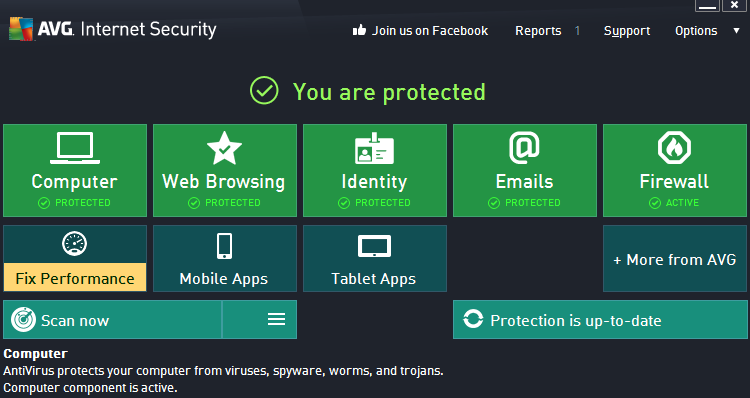Image resolution: width=750 pixels, height=398 pixels.
Task: Click the Computer tile title text
Action: [x=75, y=182]
